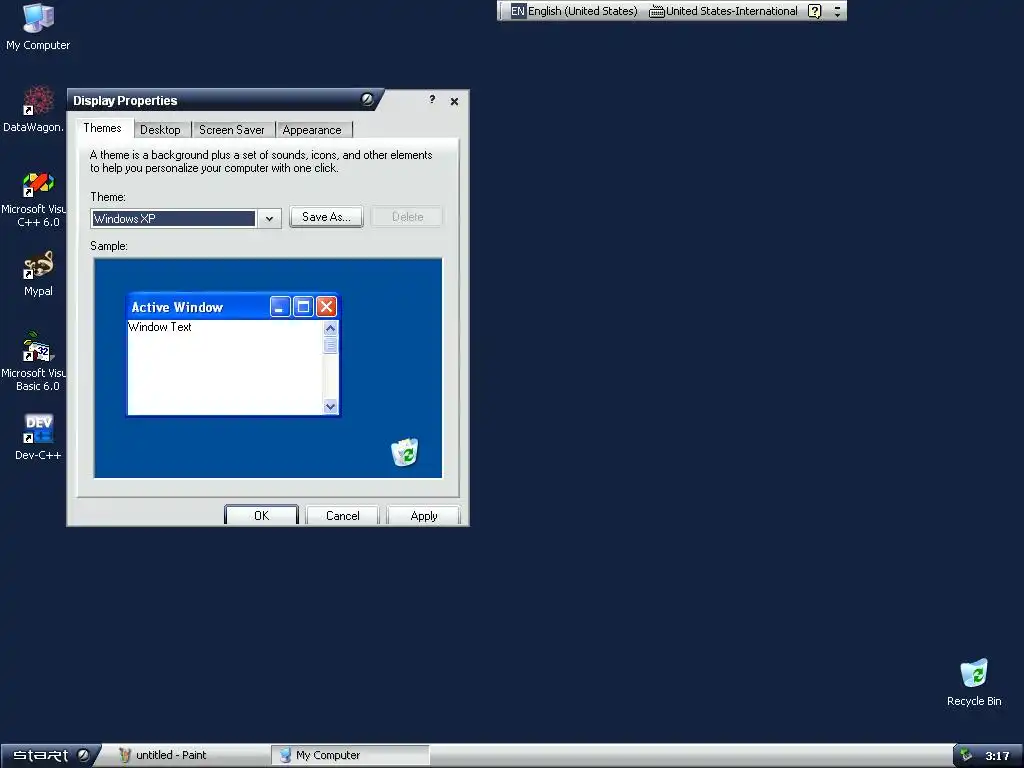Click the system tray network icon

click(x=966, y=756)
